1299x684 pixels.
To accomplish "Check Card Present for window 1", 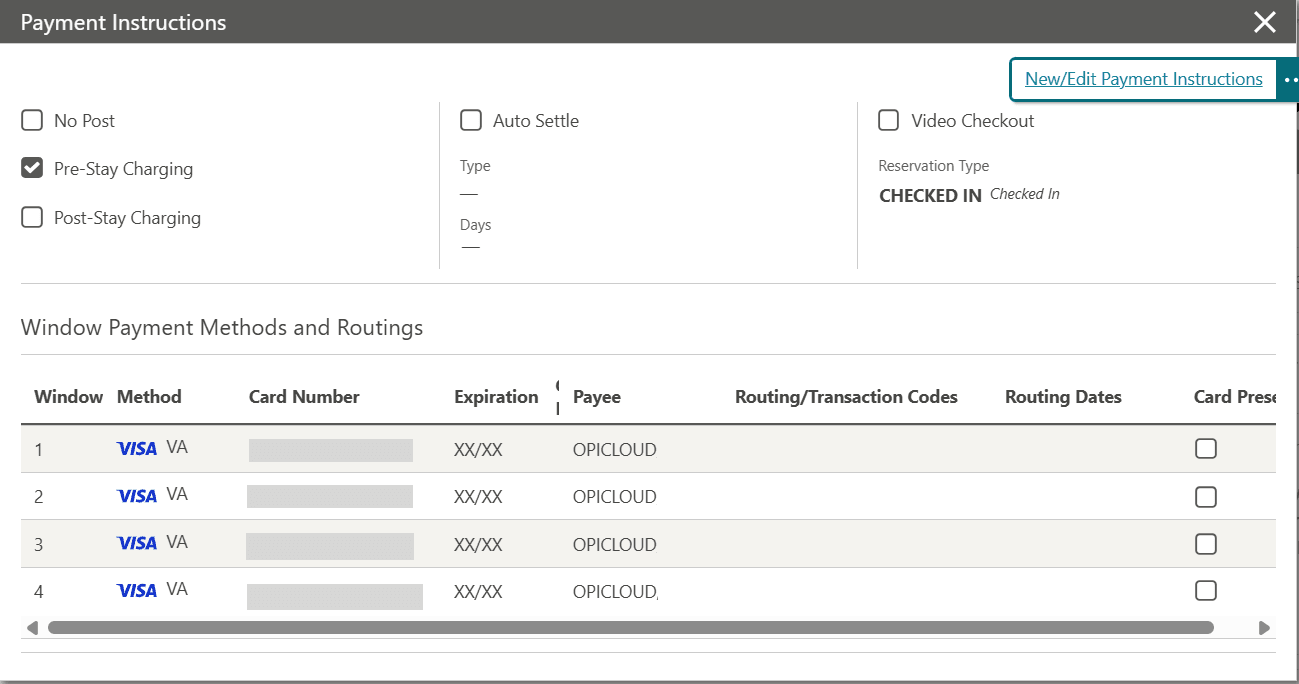I will pyautogui.click(x=1206, y=449).
